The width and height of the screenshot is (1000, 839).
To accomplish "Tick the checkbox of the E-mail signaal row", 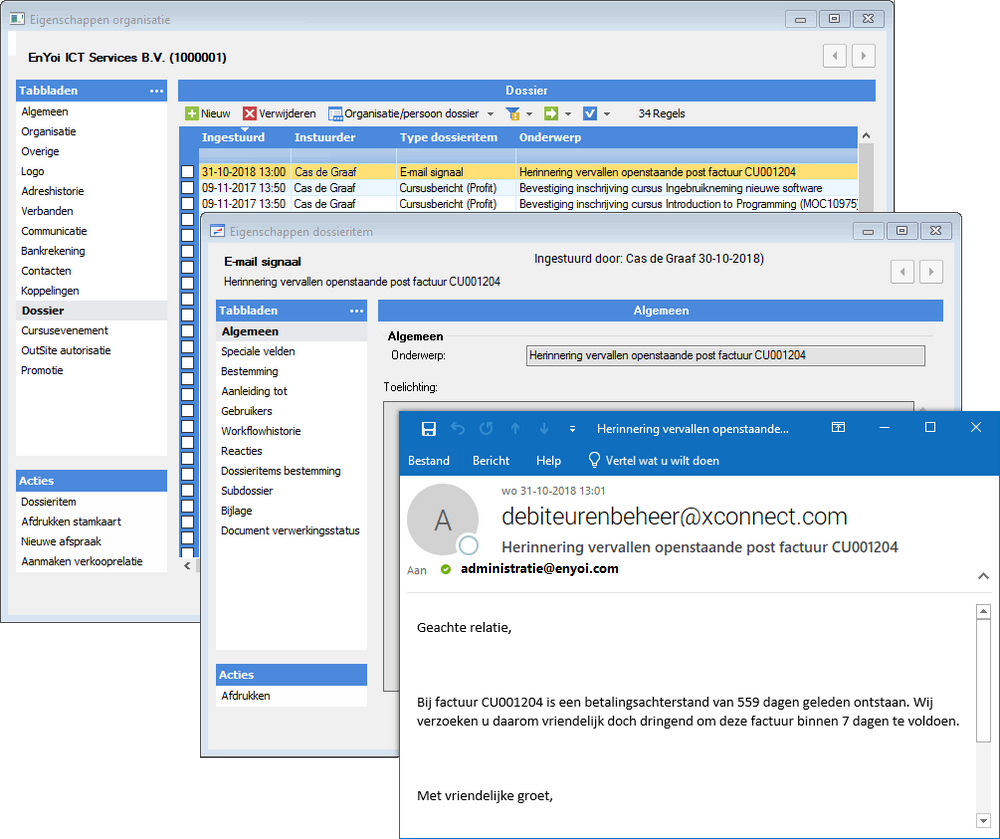I will (x=189, y=171).
